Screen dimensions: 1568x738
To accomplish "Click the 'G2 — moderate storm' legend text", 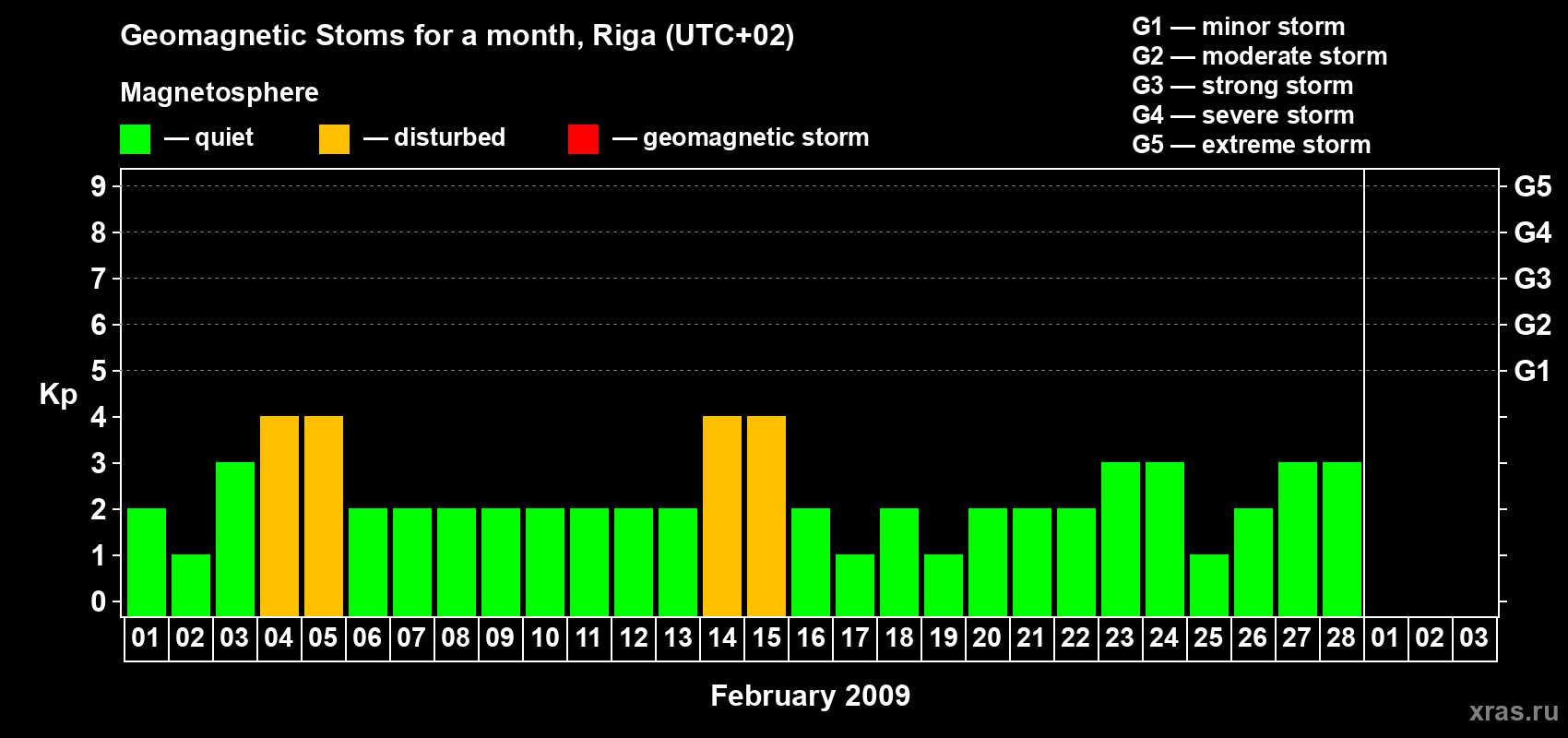I will [1260, 56].
